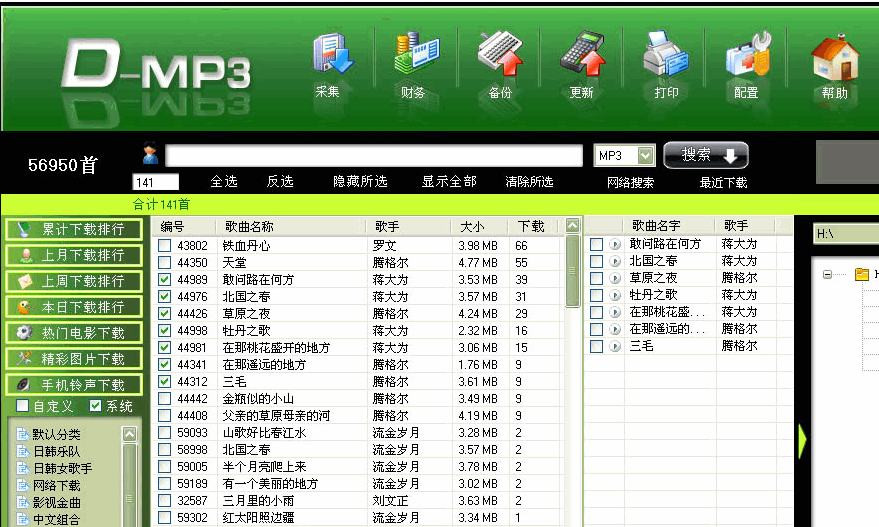Play preview of 北国之春 in right list

[x=615, y=261]
